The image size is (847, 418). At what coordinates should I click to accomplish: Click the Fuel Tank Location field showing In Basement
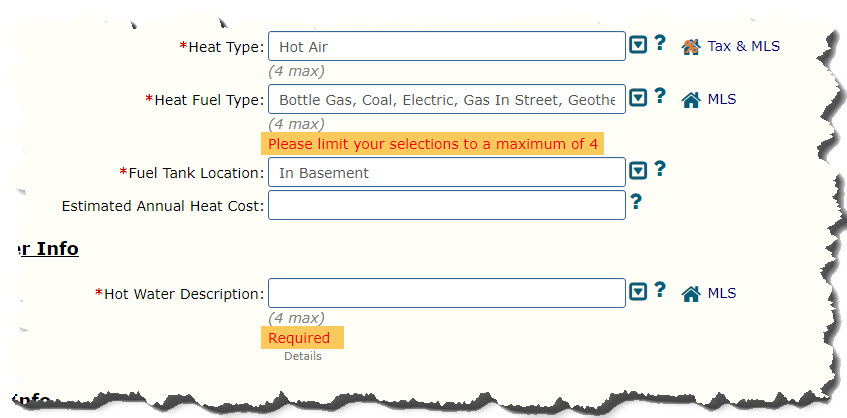tap(447, 172)
